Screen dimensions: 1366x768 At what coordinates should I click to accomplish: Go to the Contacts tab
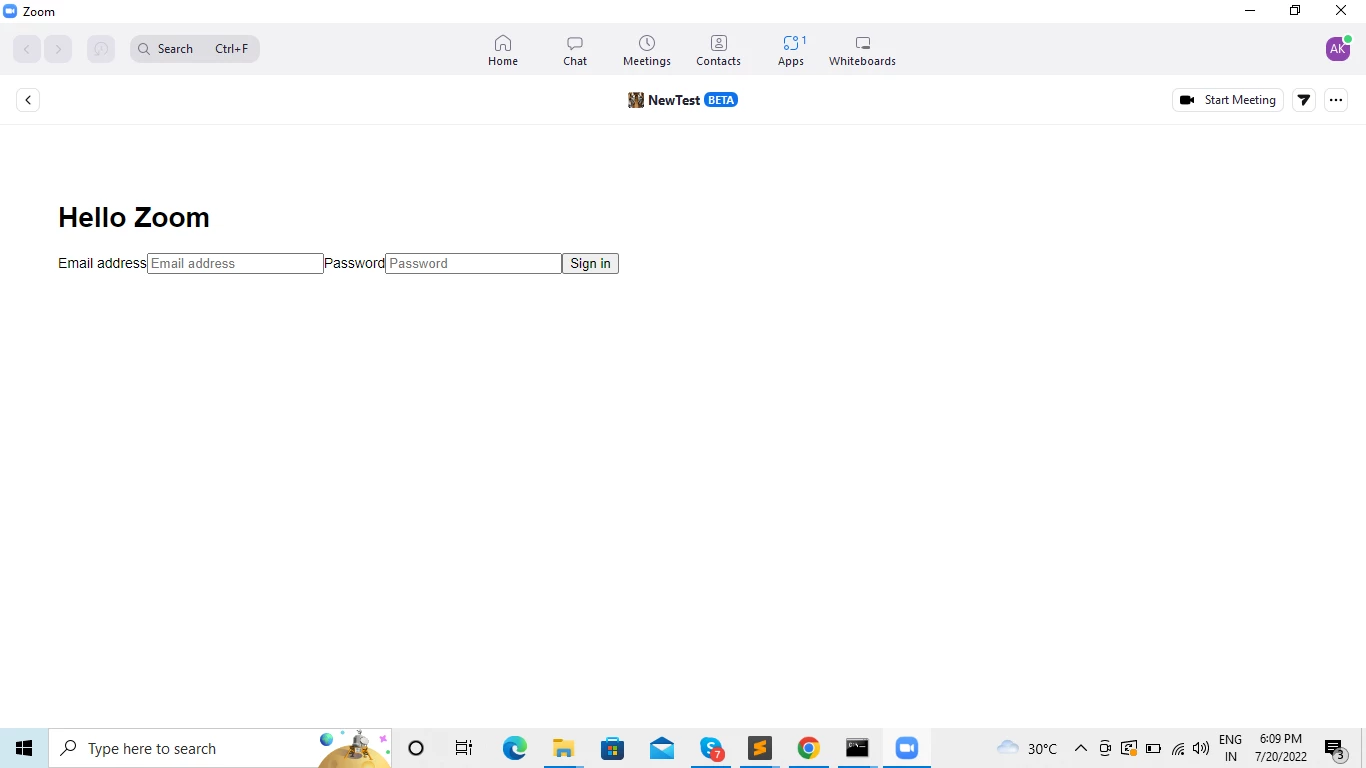(x=718, y=50)
